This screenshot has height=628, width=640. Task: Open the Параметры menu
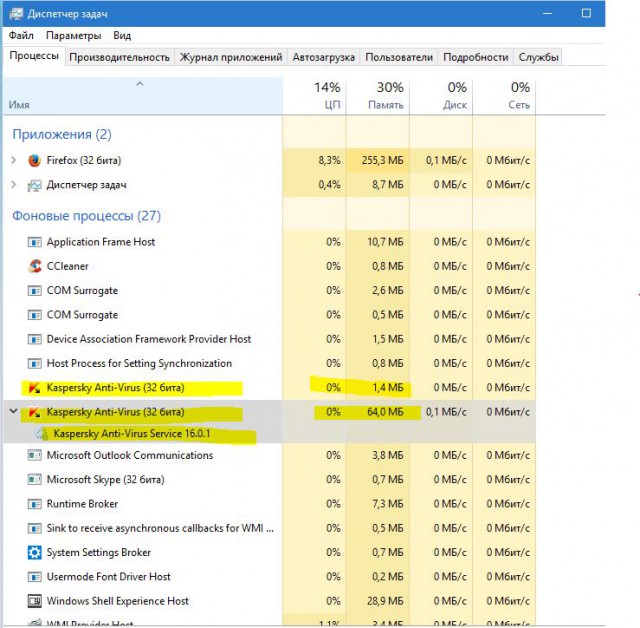[x=73, y=35]
